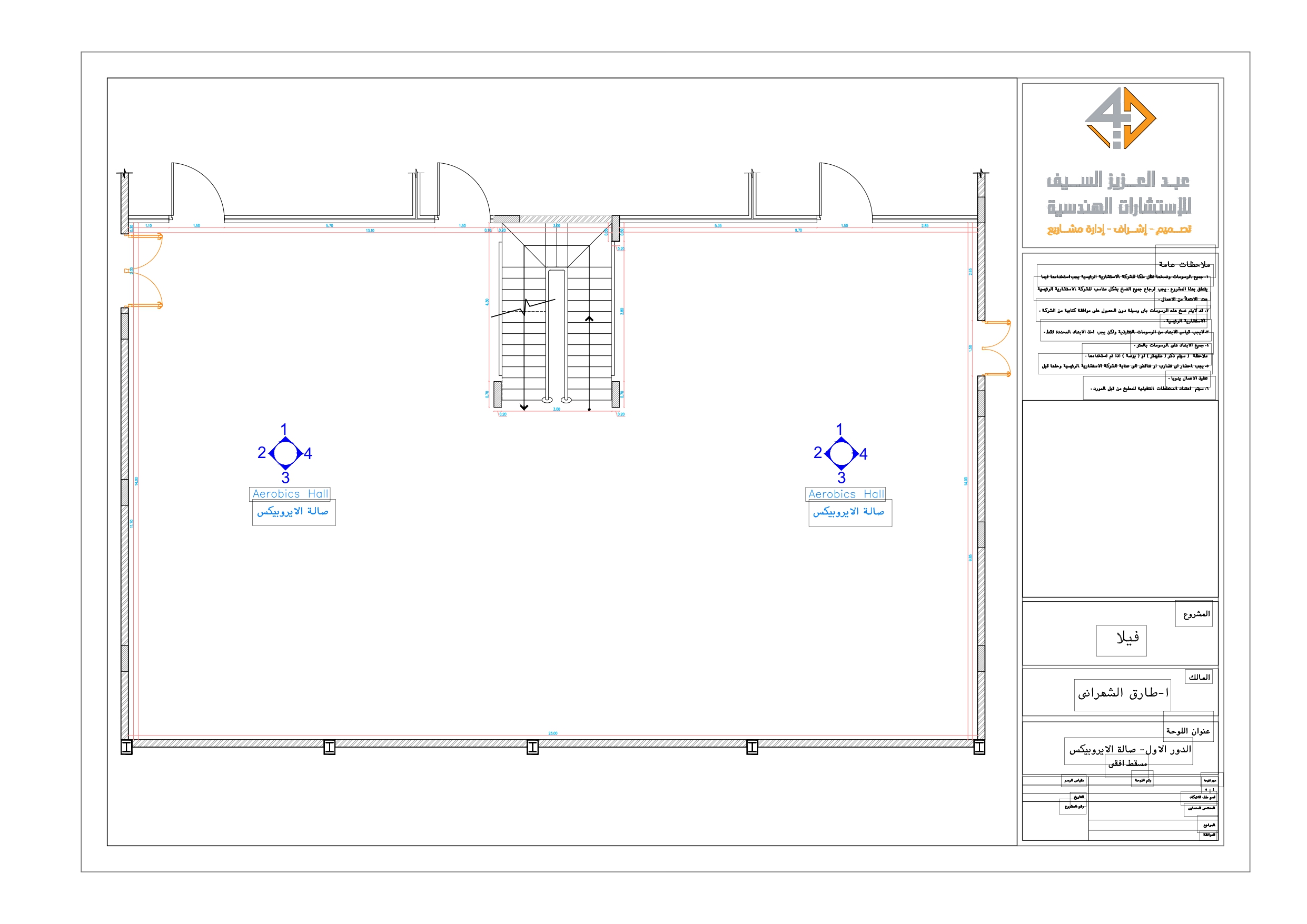Select the left elevation marker circle symbol

(285, 453)
